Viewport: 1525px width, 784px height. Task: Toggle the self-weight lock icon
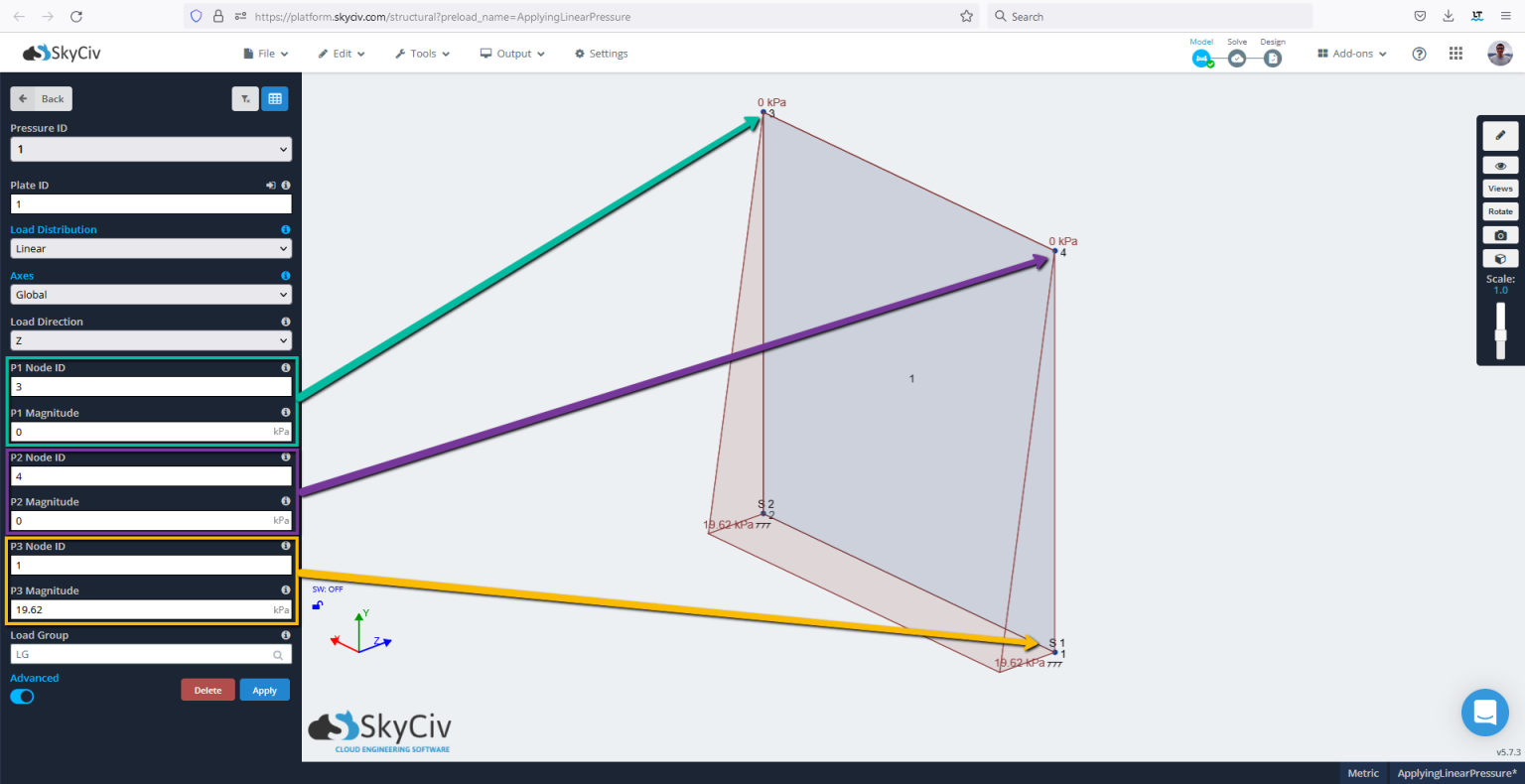[x=318, y=604]
